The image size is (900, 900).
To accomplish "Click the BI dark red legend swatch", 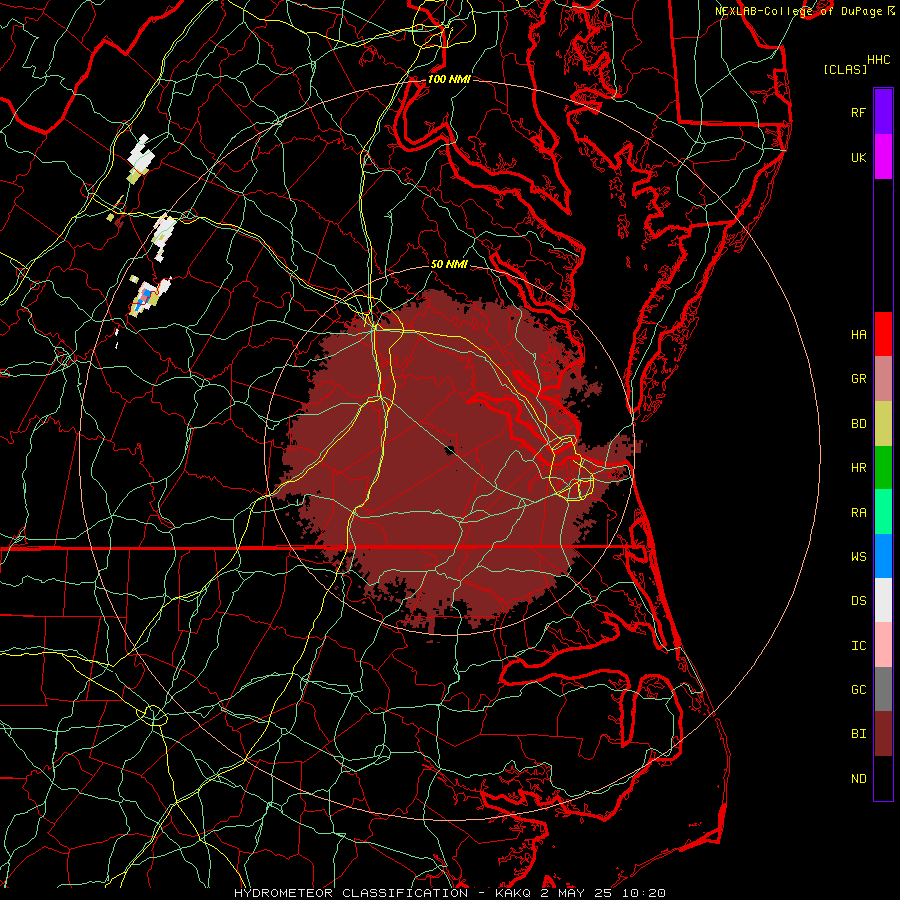I will [883, 734].
